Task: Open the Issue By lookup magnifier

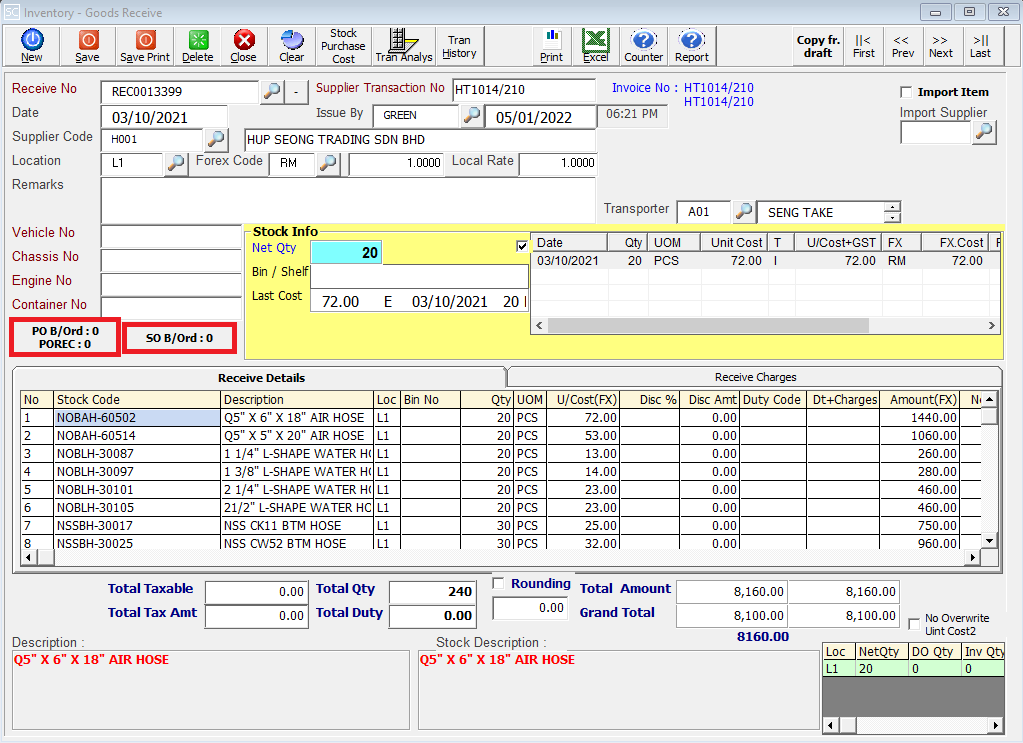Action: 471,115
